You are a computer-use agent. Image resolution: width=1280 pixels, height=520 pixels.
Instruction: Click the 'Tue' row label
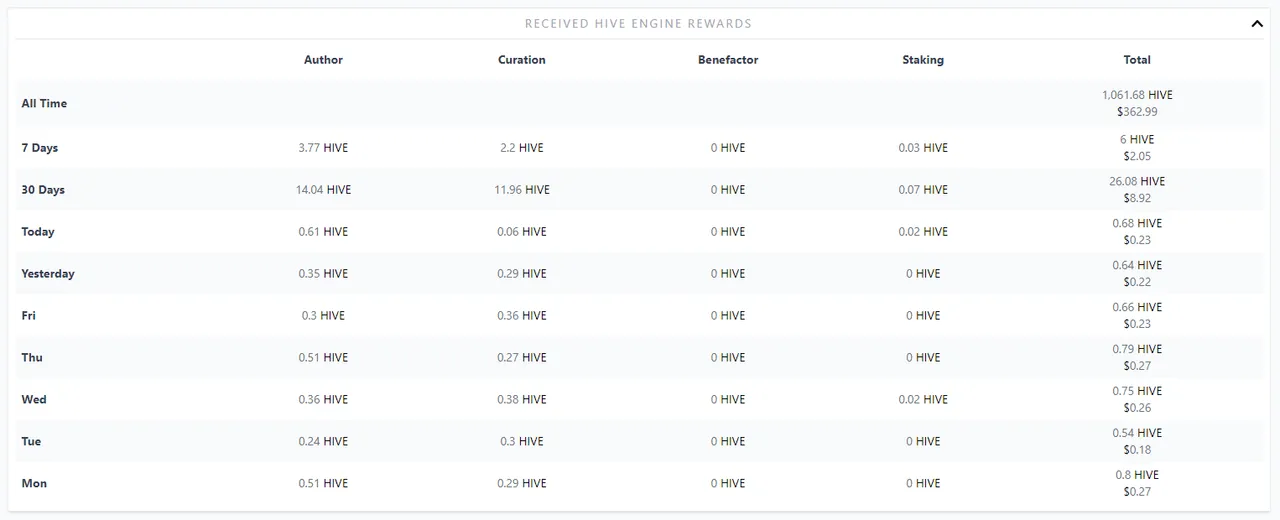[31, 442]
